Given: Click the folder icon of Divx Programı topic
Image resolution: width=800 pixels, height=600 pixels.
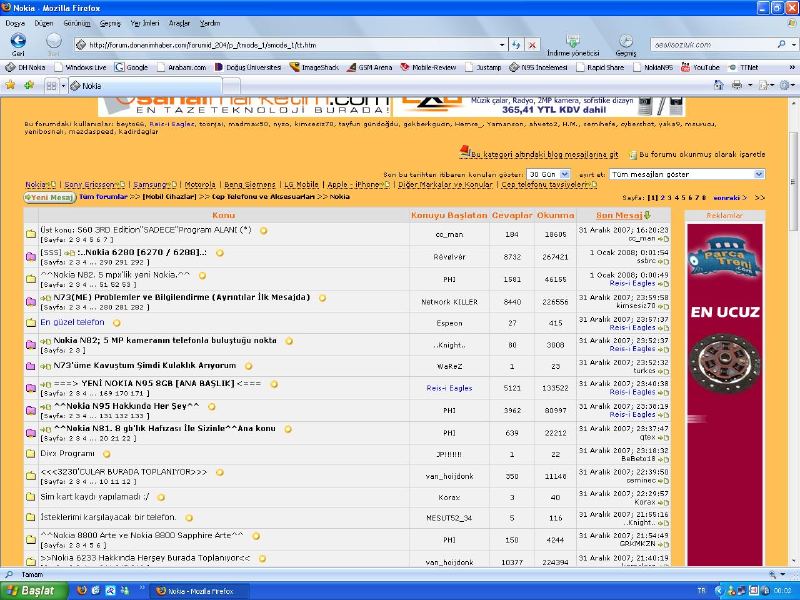Looking at the screenshot, I should [x=31, y=454].
